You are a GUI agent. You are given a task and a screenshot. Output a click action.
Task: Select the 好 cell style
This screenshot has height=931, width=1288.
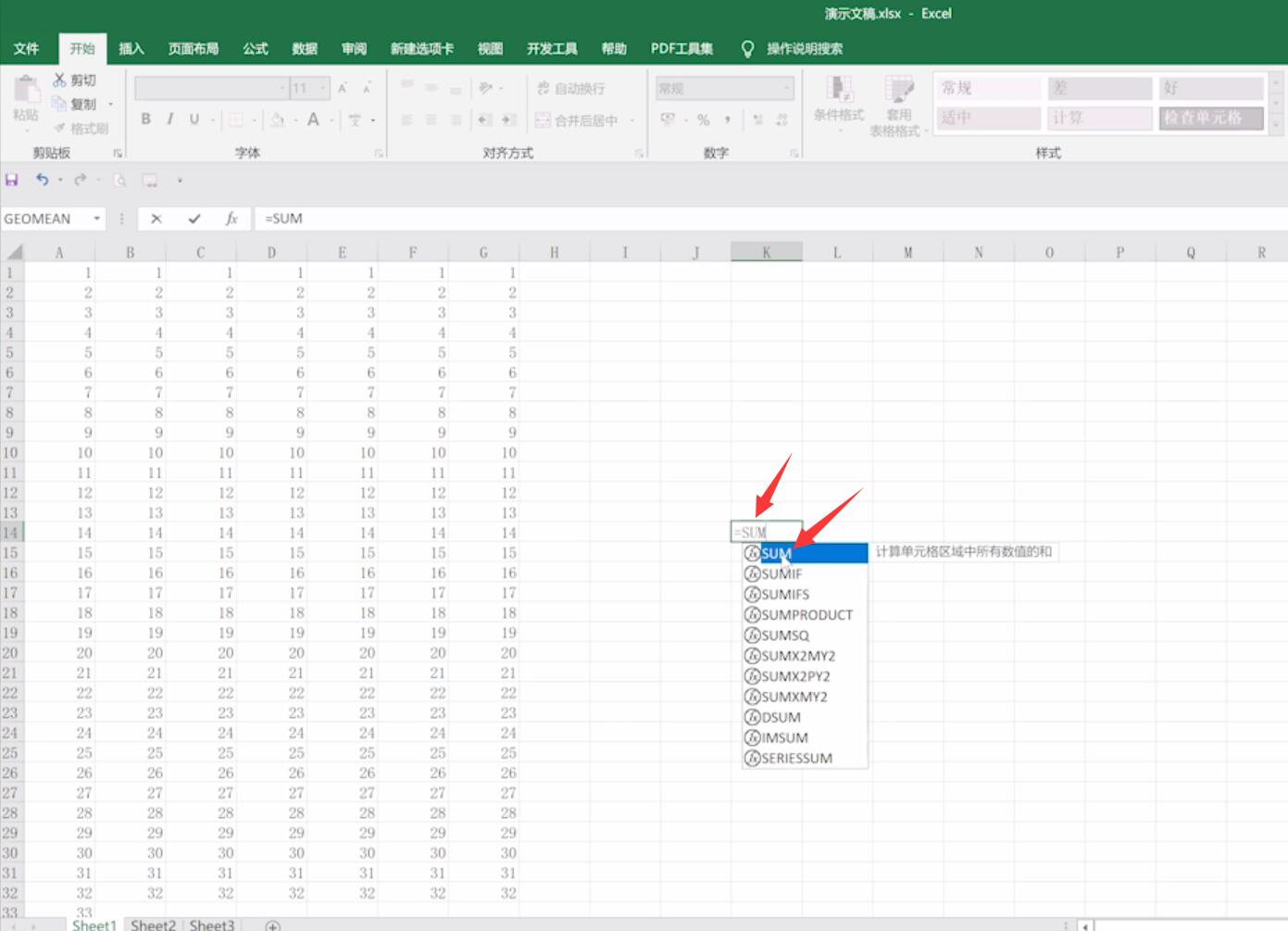click(1210, 88)
